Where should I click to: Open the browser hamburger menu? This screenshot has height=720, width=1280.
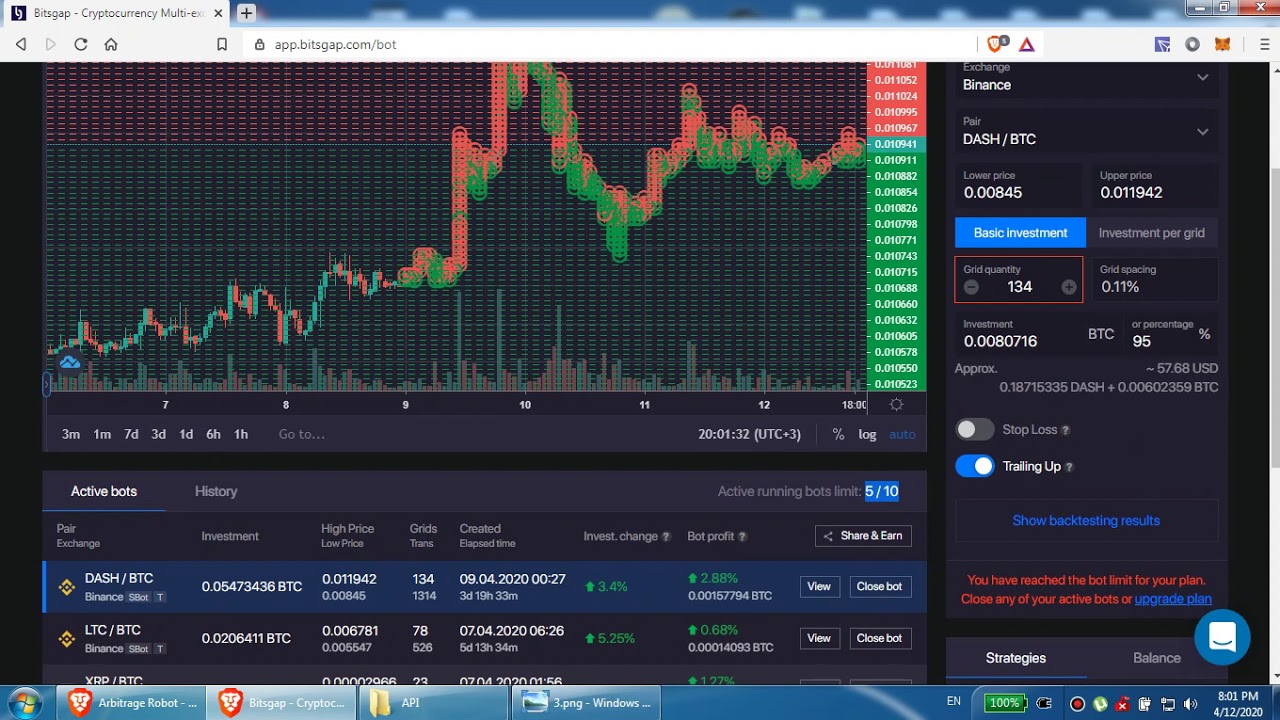(1264, 44)
